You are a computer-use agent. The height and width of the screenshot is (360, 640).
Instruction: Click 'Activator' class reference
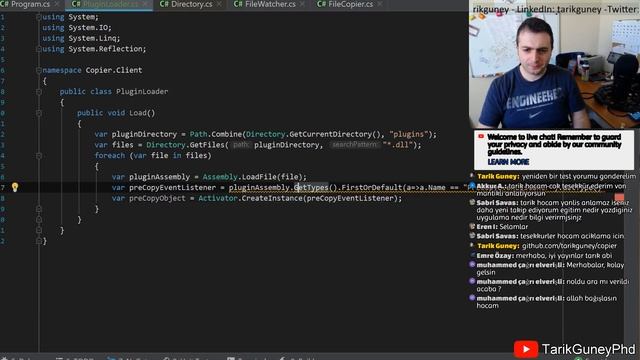pyautogui.click(x=218, y=198)
